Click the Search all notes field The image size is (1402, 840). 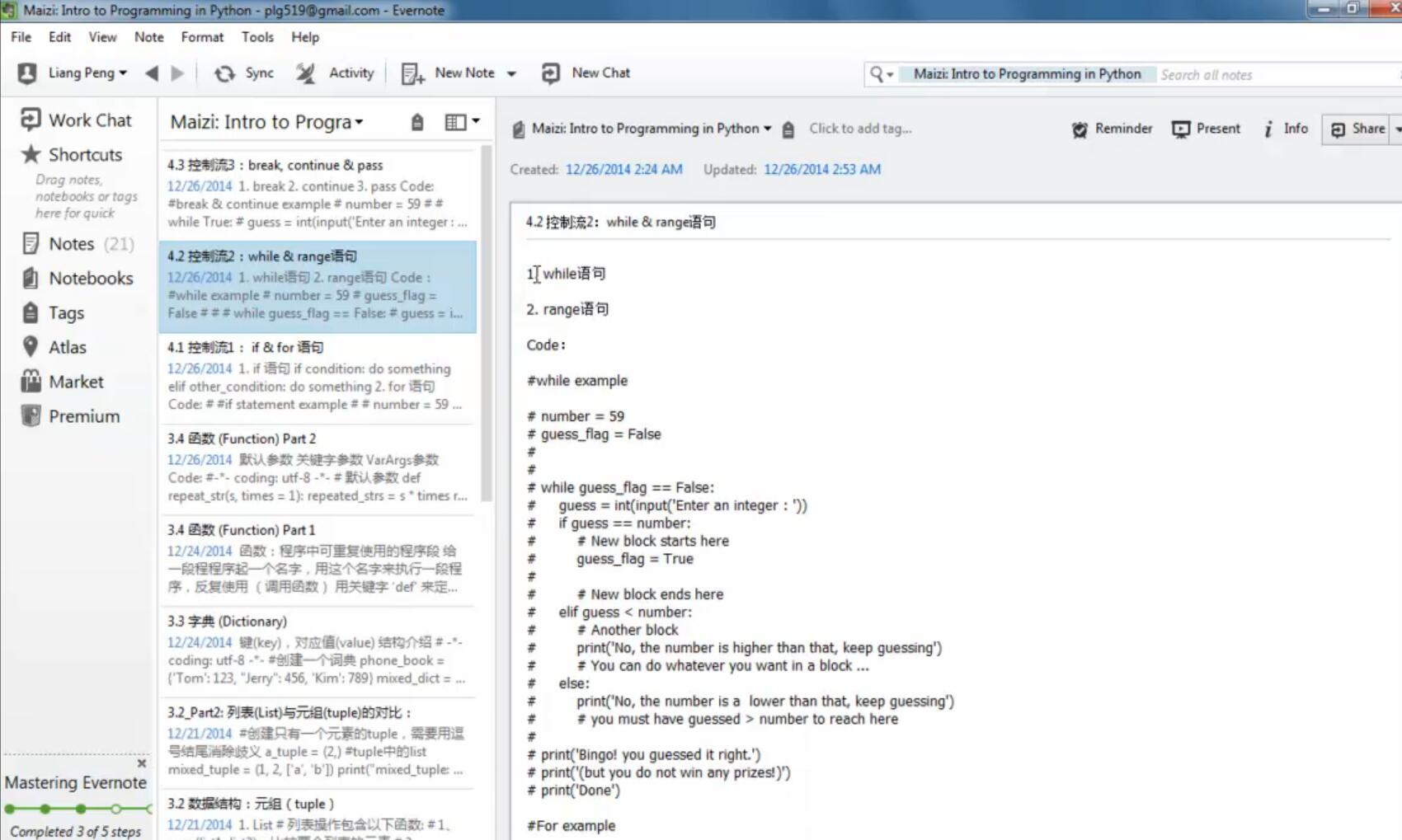pyautogui.click(x=1277, y=75)
